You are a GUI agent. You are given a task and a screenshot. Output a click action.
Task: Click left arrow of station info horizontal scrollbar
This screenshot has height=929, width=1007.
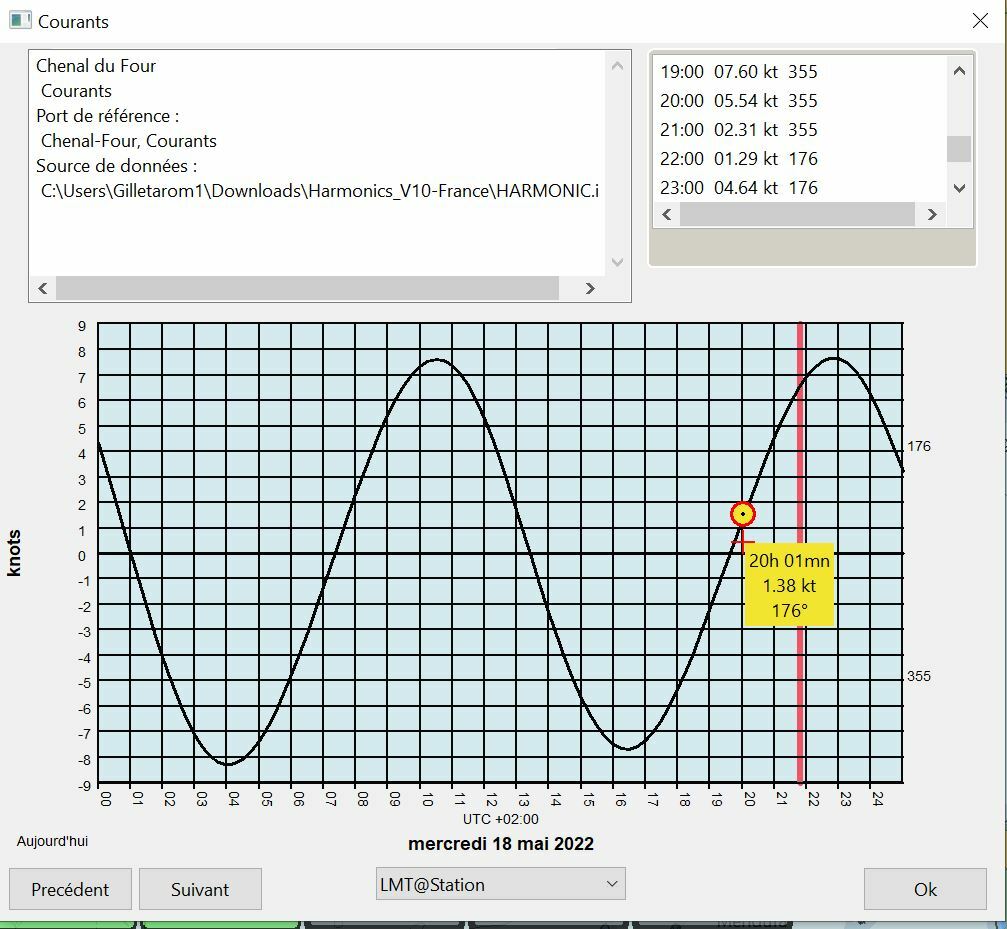[43, 288]
